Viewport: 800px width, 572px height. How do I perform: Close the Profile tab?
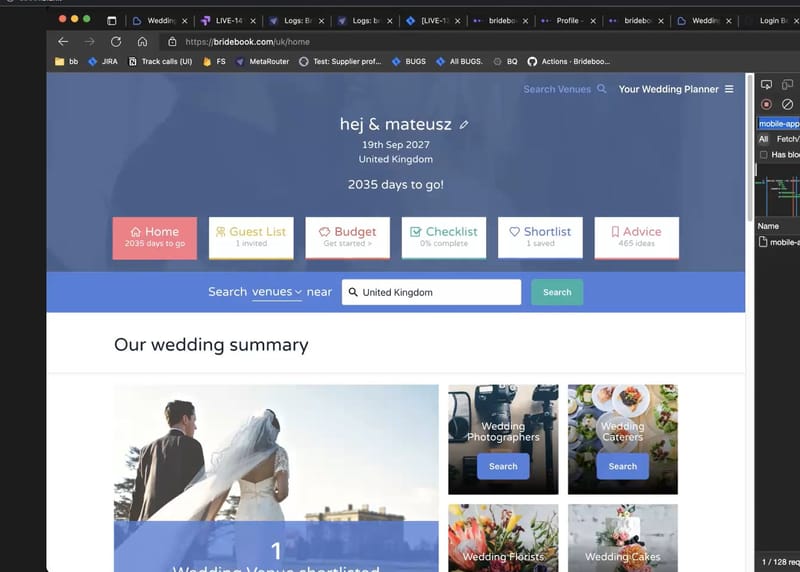click(593, 21)
